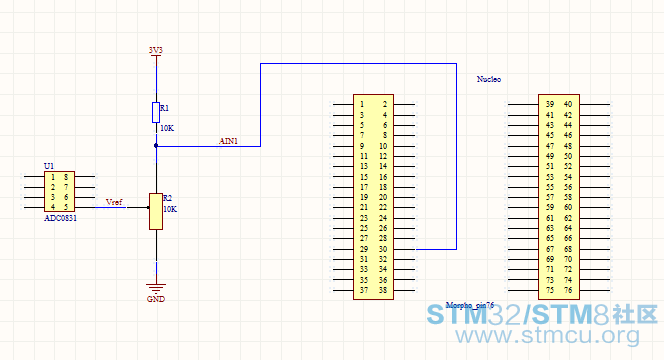Click the Nucleo label text

point(489,79)
